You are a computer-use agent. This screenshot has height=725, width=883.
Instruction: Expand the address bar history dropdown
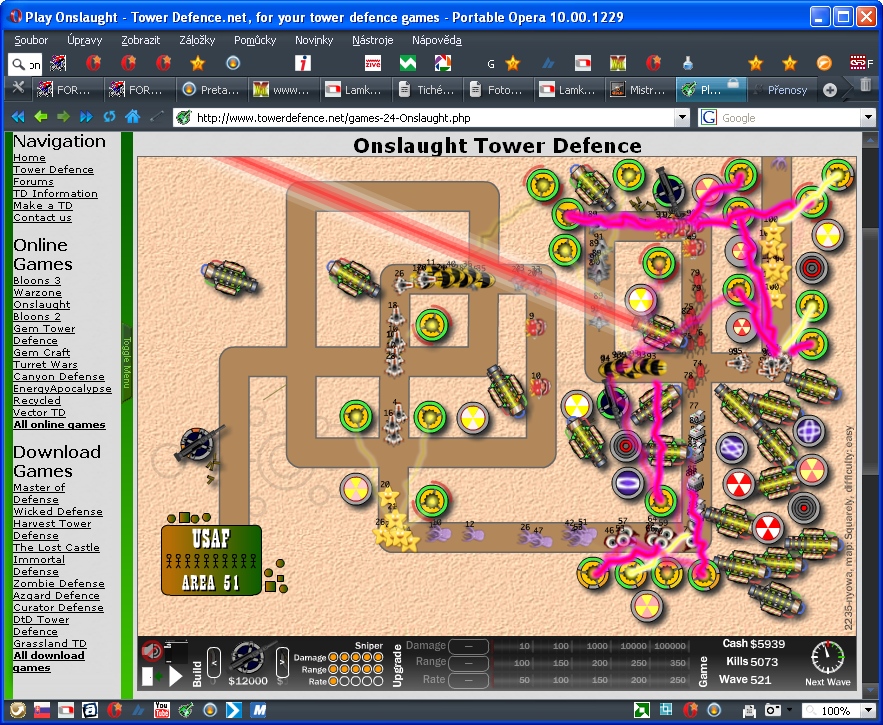pyautogui.click(x=682, y=118)
